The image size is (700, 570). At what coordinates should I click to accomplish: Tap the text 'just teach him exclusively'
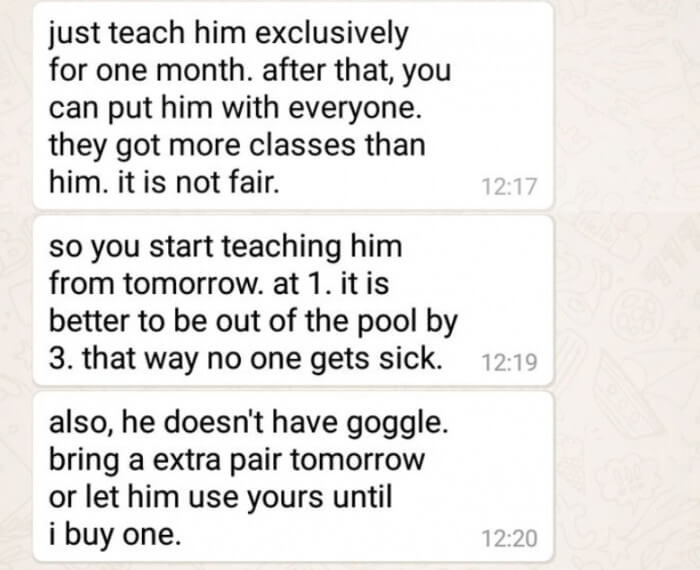pos(229,34)
